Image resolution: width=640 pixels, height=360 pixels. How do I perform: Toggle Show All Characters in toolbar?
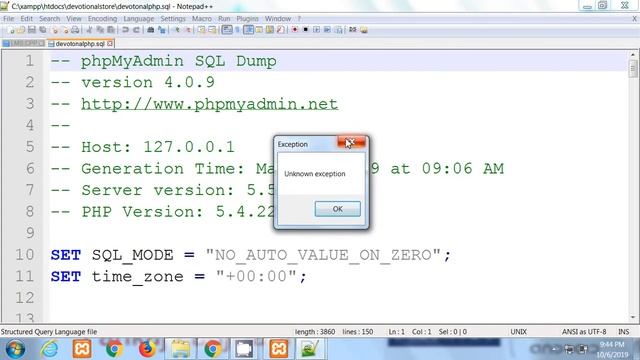[237, 30]
